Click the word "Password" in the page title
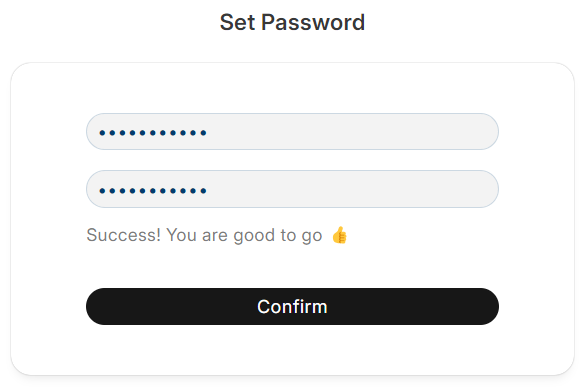This screenshot has width=586, height=387. [313, 22]
